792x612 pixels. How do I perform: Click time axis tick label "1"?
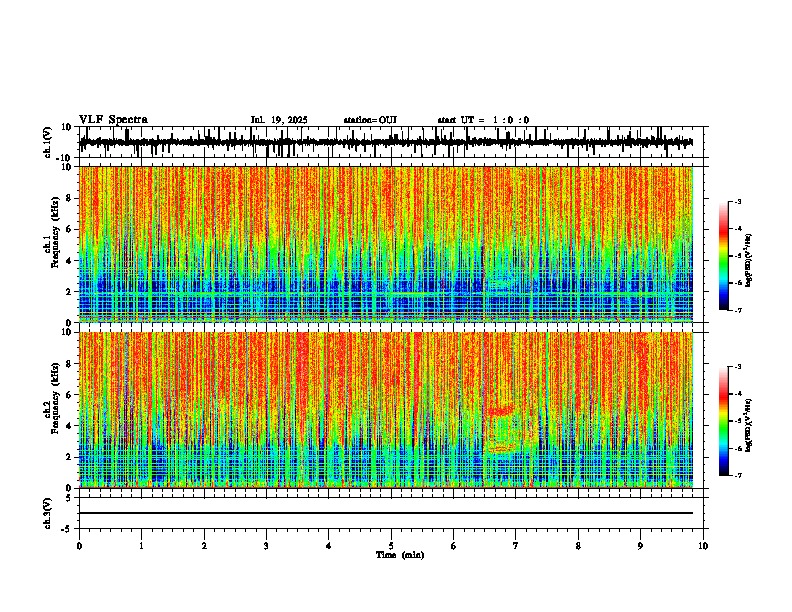pos(141,546)
